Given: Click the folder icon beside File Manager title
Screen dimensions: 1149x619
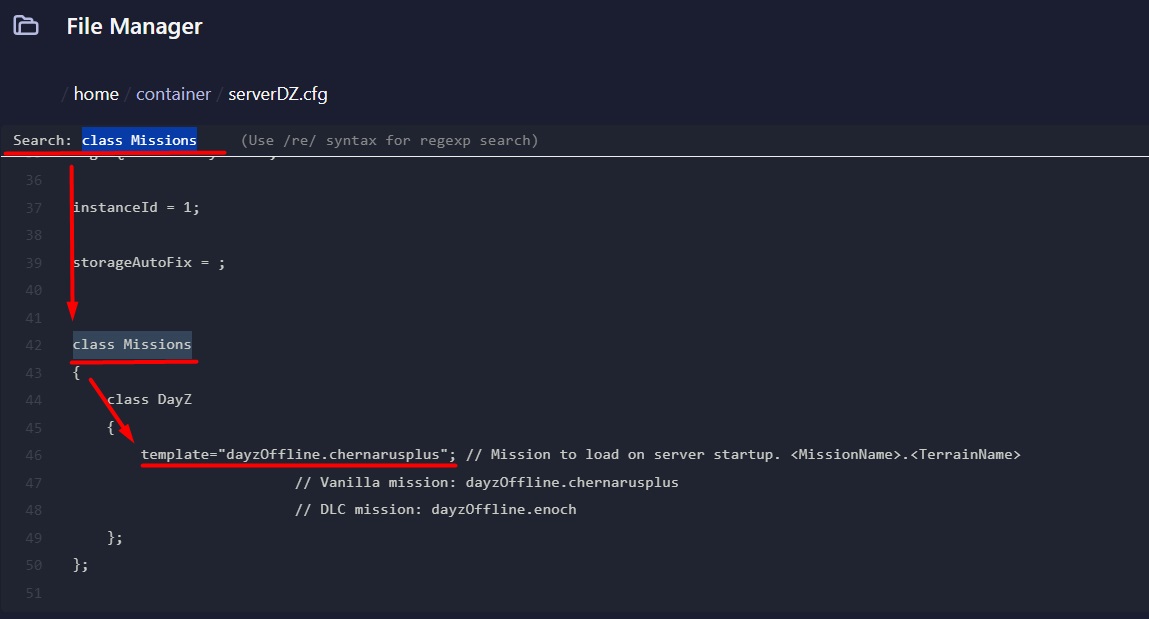Looking at the screenshot, I should click(x=26, y=26).
